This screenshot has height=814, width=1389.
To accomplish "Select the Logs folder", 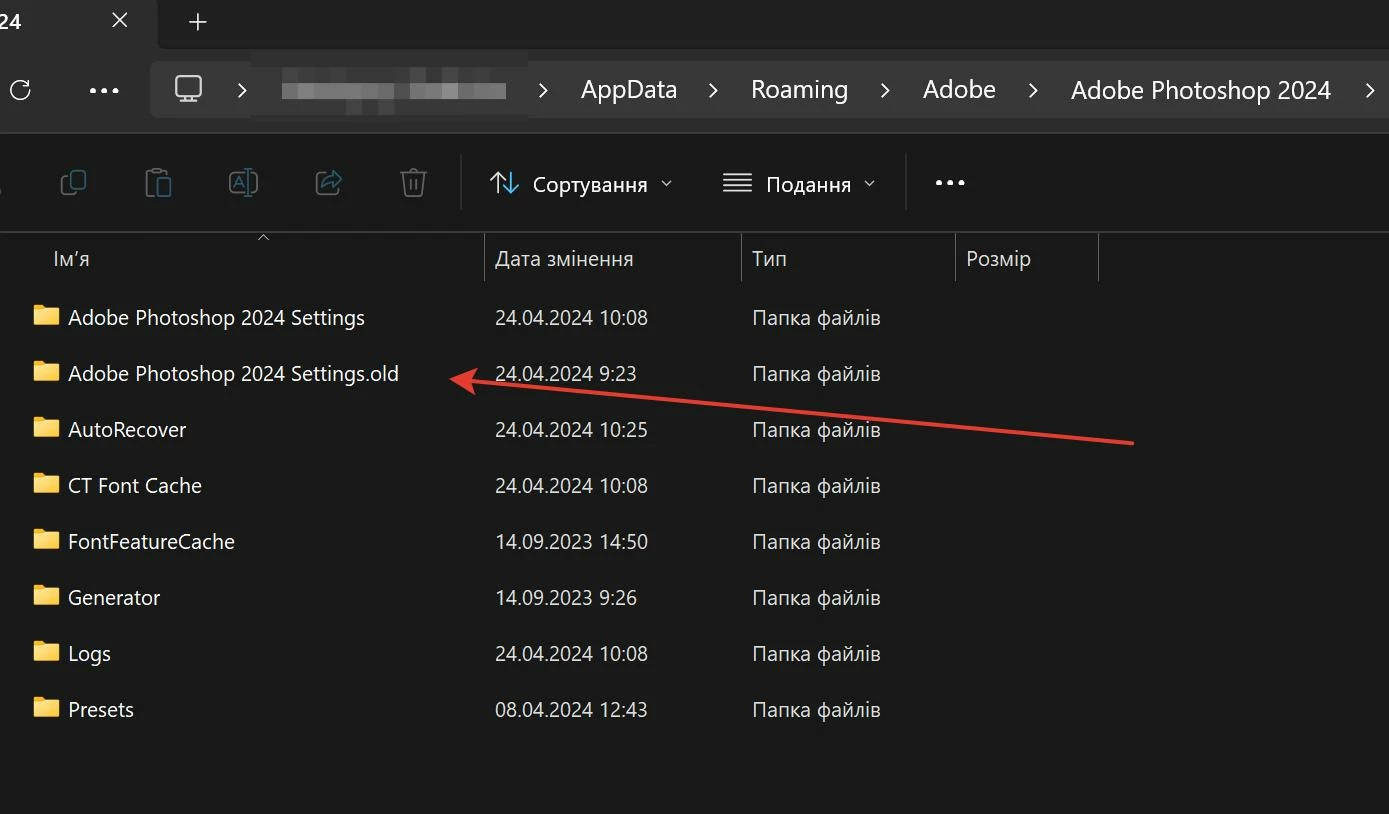I will click(x=89, y=654).
